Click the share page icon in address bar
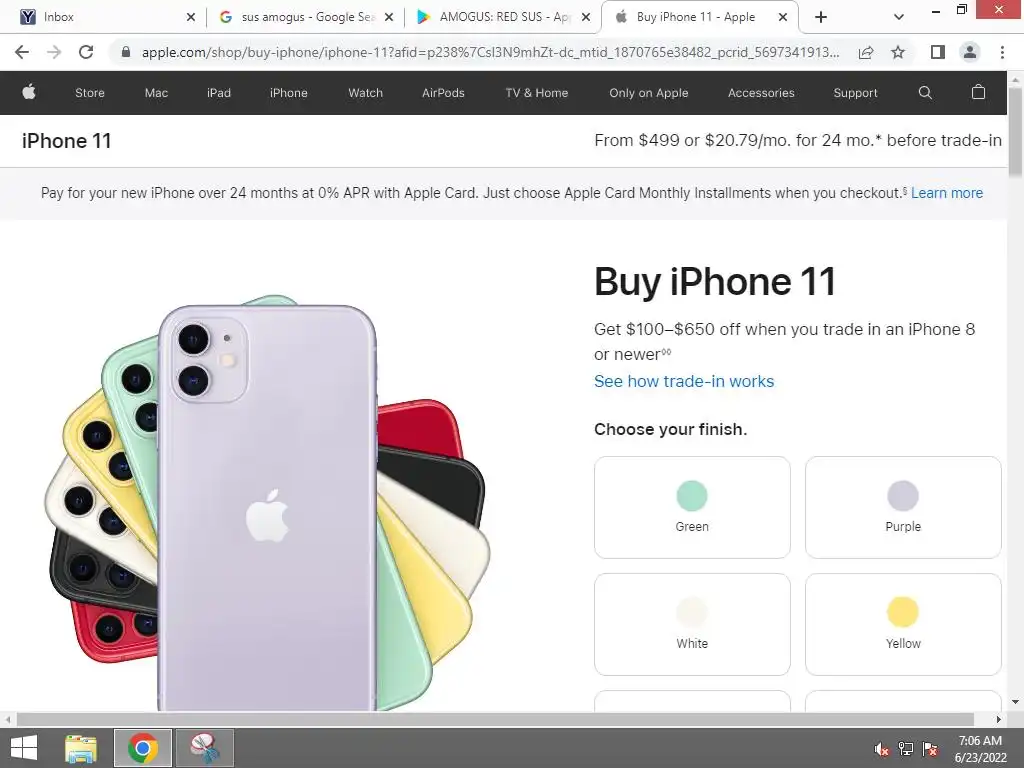This screenshot has width=1024, height=768. [866, 52]
